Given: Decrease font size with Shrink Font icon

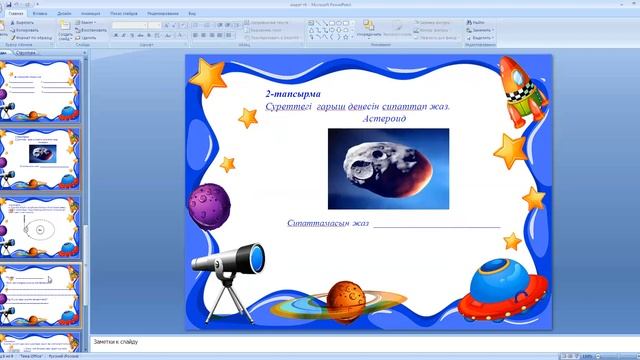Looking at the screenshot, I should 174,25.
